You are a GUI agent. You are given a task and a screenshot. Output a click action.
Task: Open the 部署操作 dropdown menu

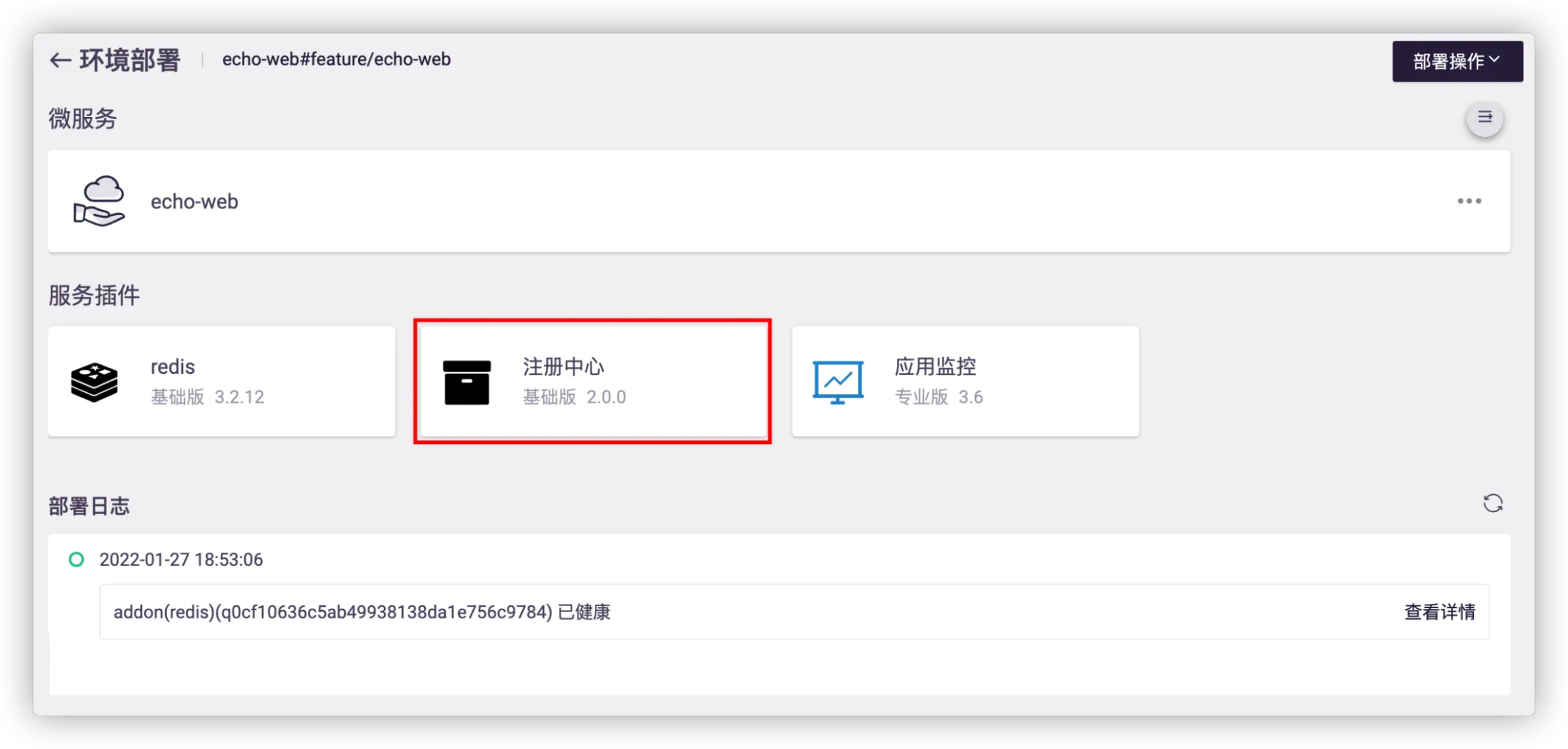(x=1457, y=61)
